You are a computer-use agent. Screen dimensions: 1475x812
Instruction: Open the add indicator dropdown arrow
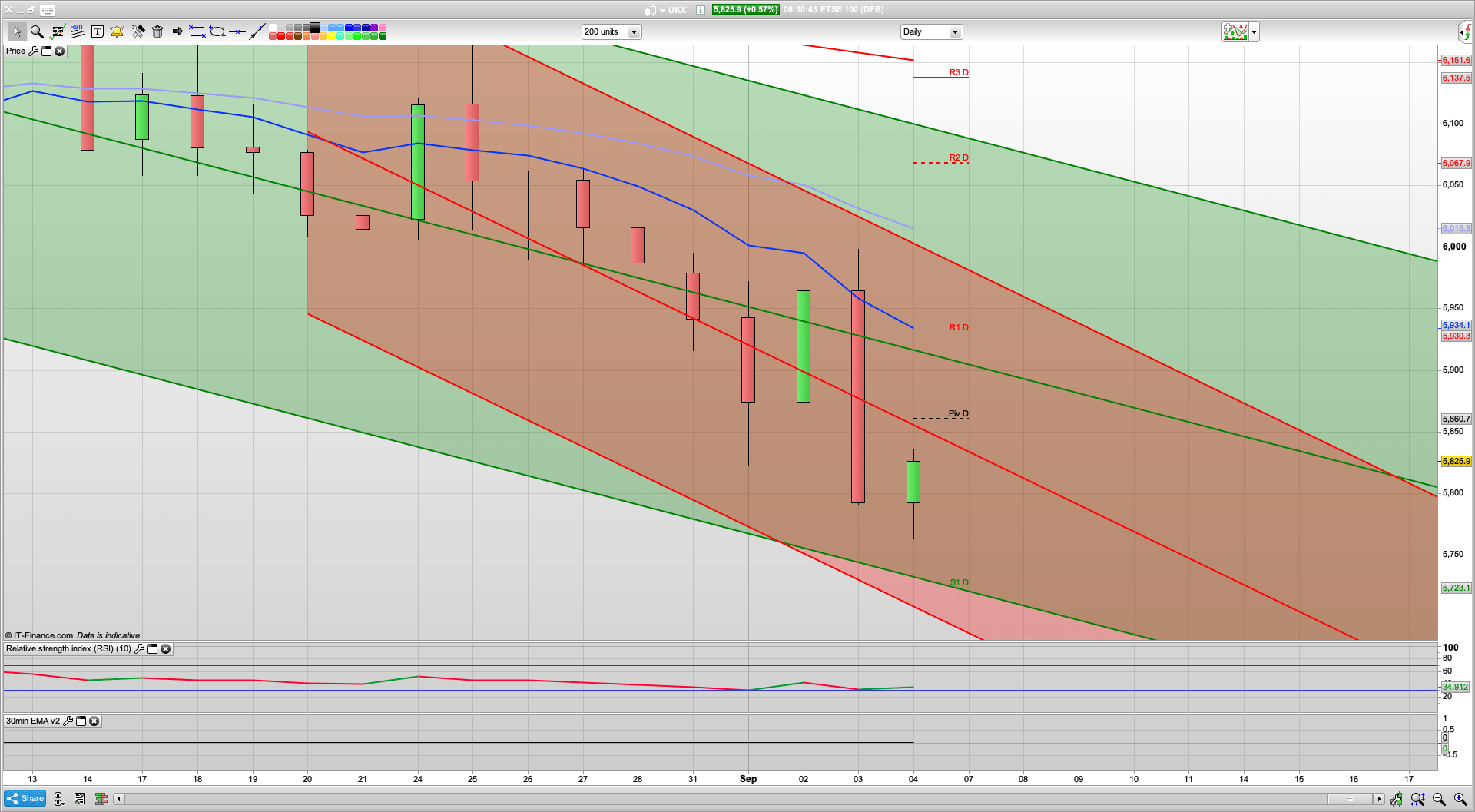tap(1255, 31)
